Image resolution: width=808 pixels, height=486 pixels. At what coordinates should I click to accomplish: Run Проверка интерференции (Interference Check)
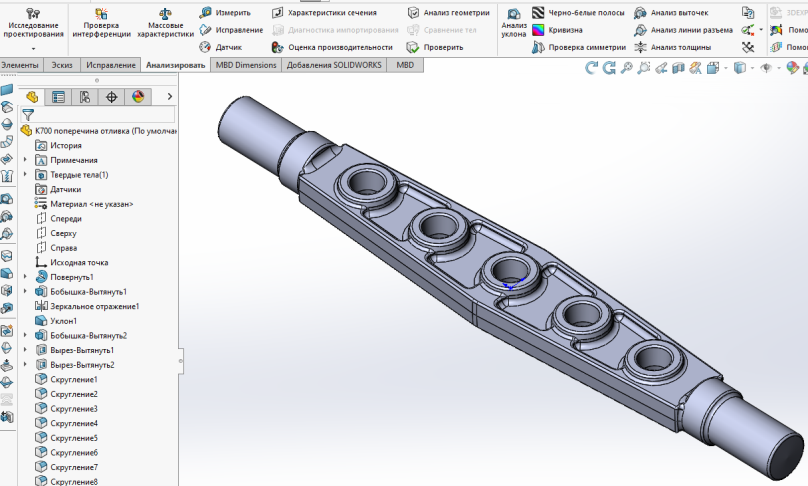click(100, 22)
